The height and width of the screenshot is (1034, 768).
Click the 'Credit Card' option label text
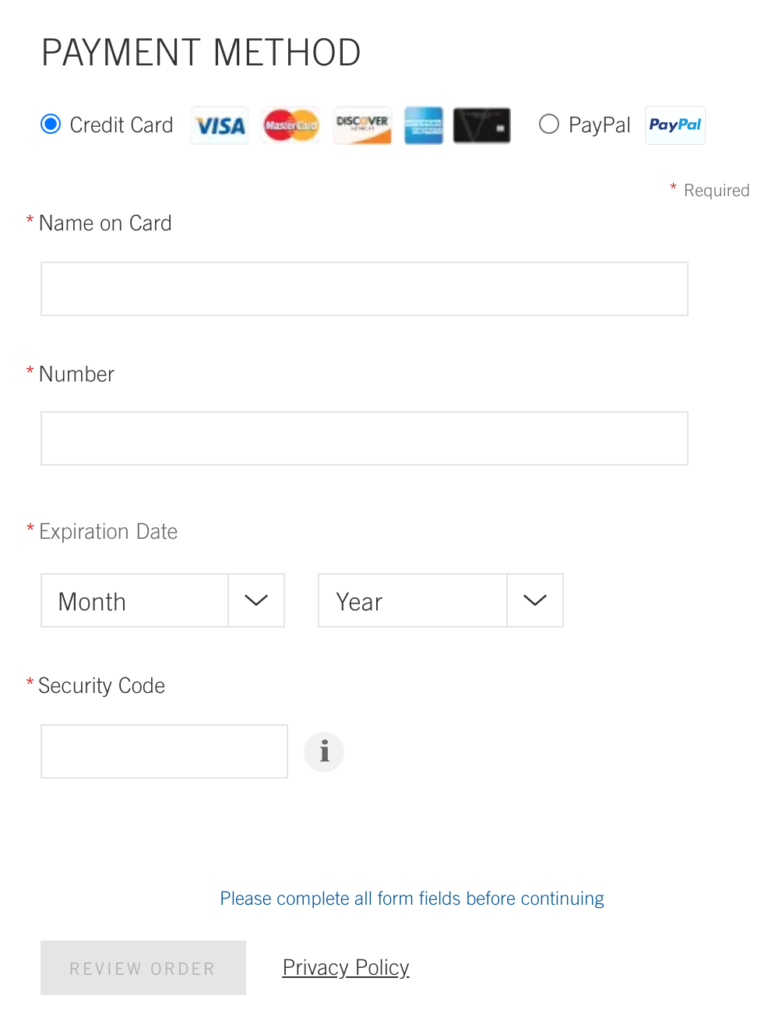[x=121, y=125]
